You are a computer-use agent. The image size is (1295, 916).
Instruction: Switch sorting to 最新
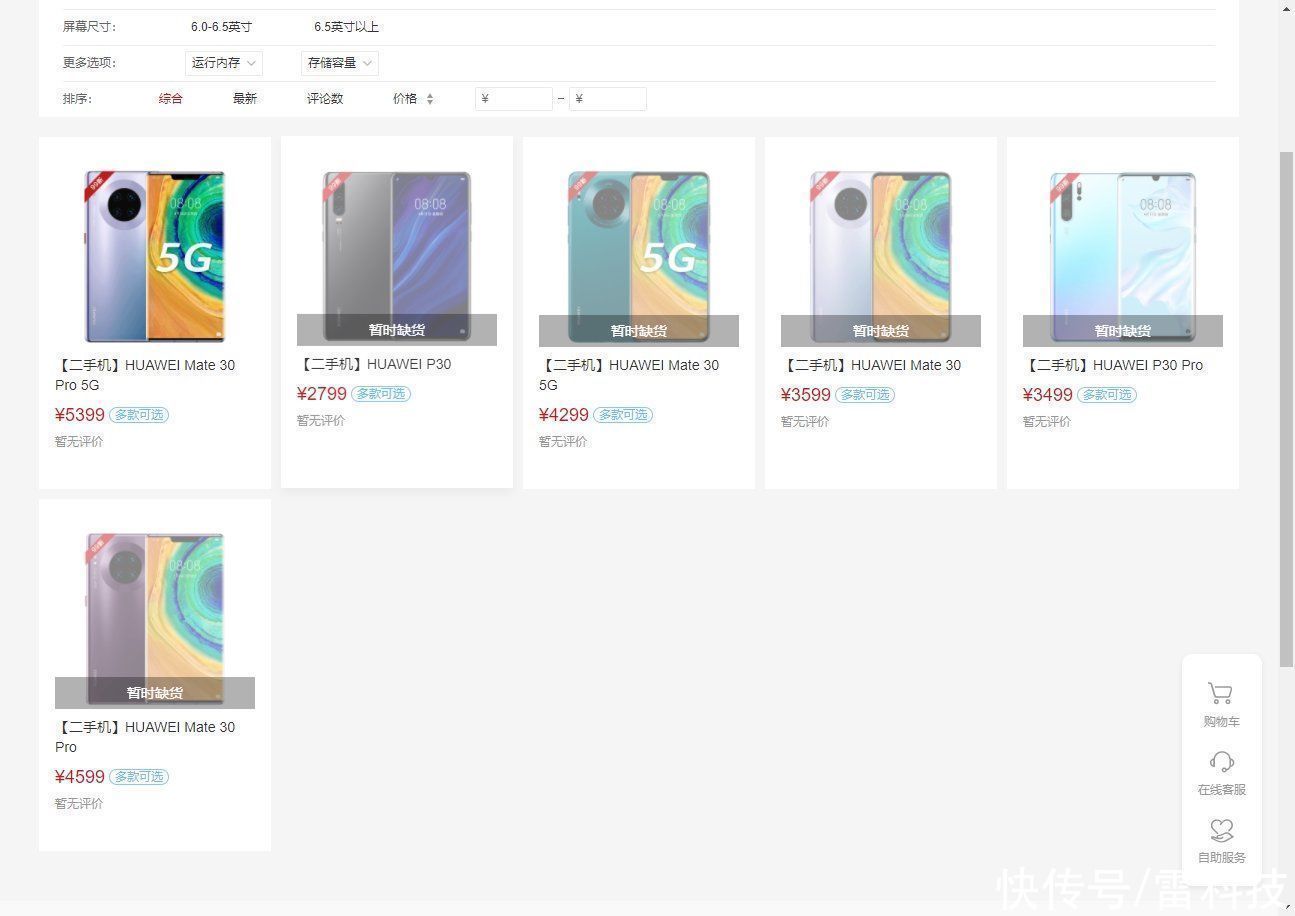point(245,98)
